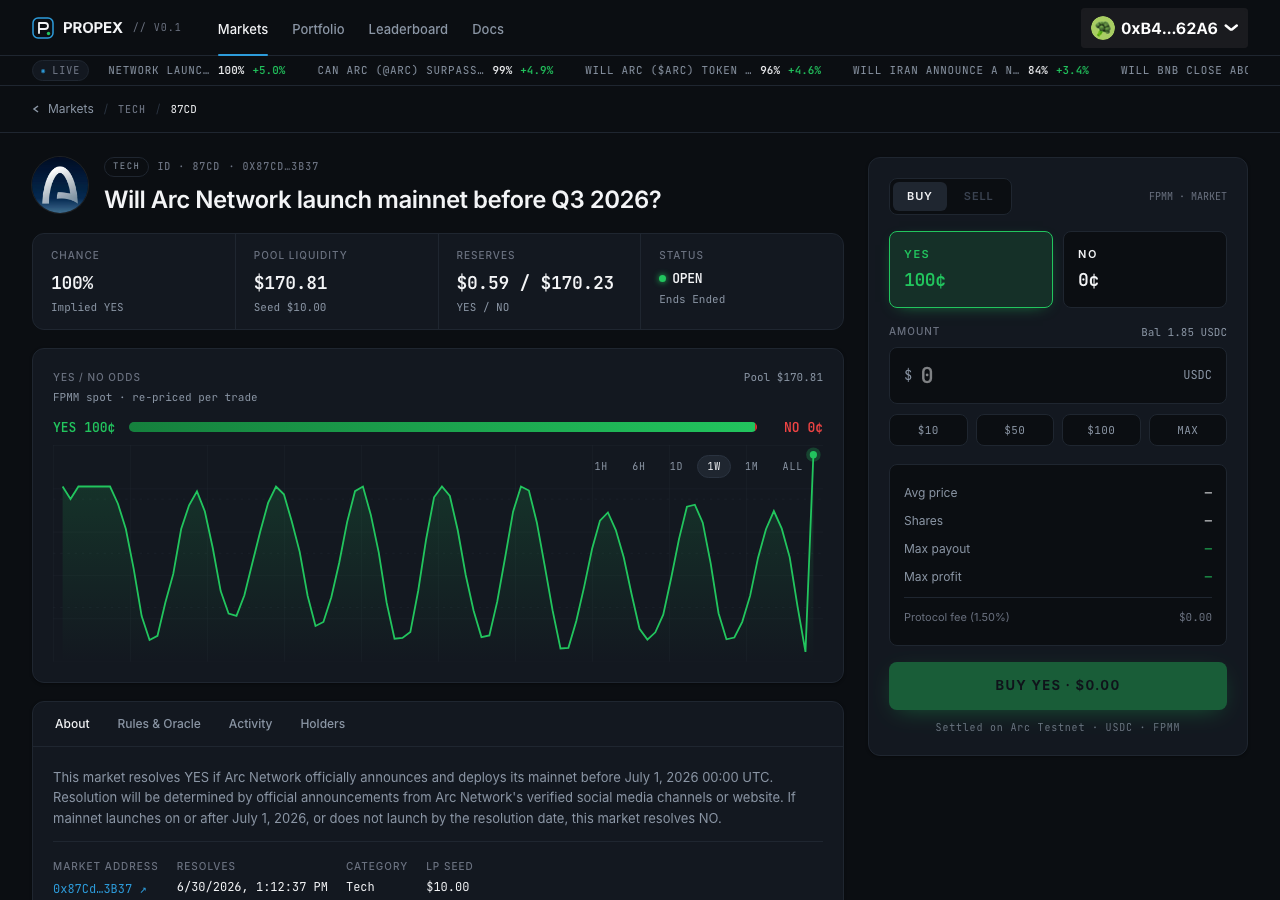
Task: Set chart range to 1M
Action: pyautogui.click(x=751, y=467)
